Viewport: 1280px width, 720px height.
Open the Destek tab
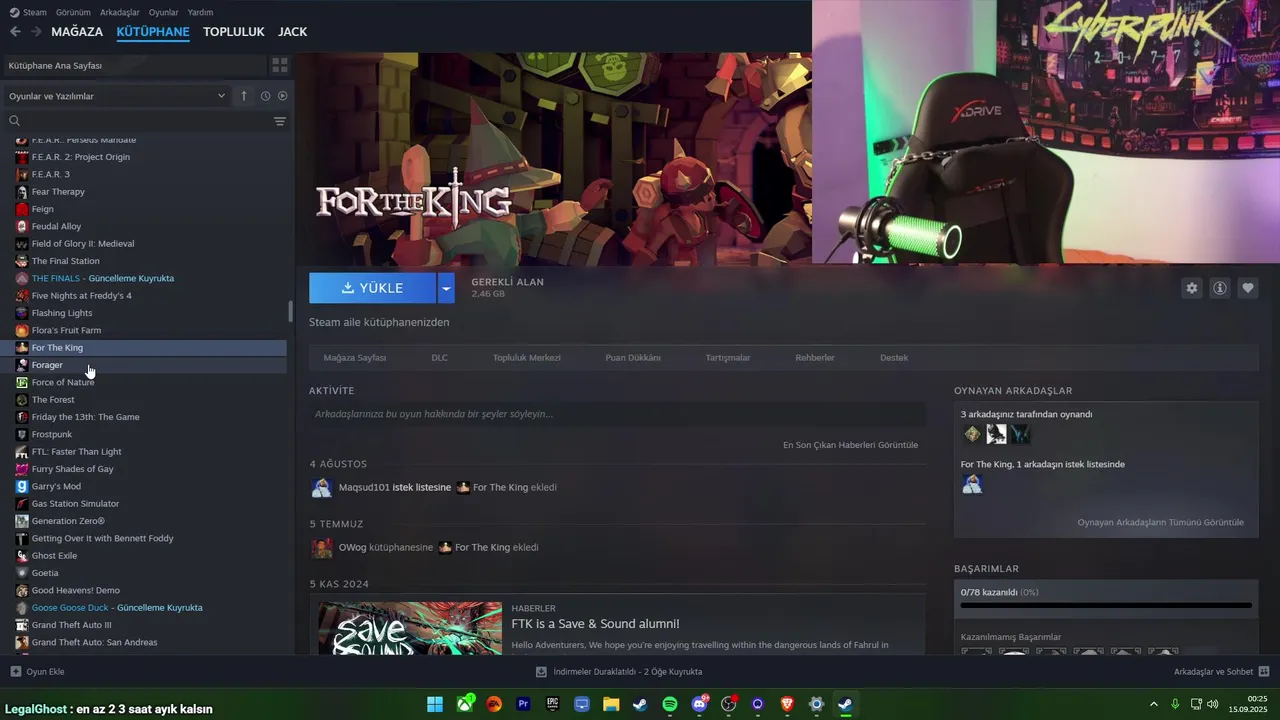click(x=894, y=357)
